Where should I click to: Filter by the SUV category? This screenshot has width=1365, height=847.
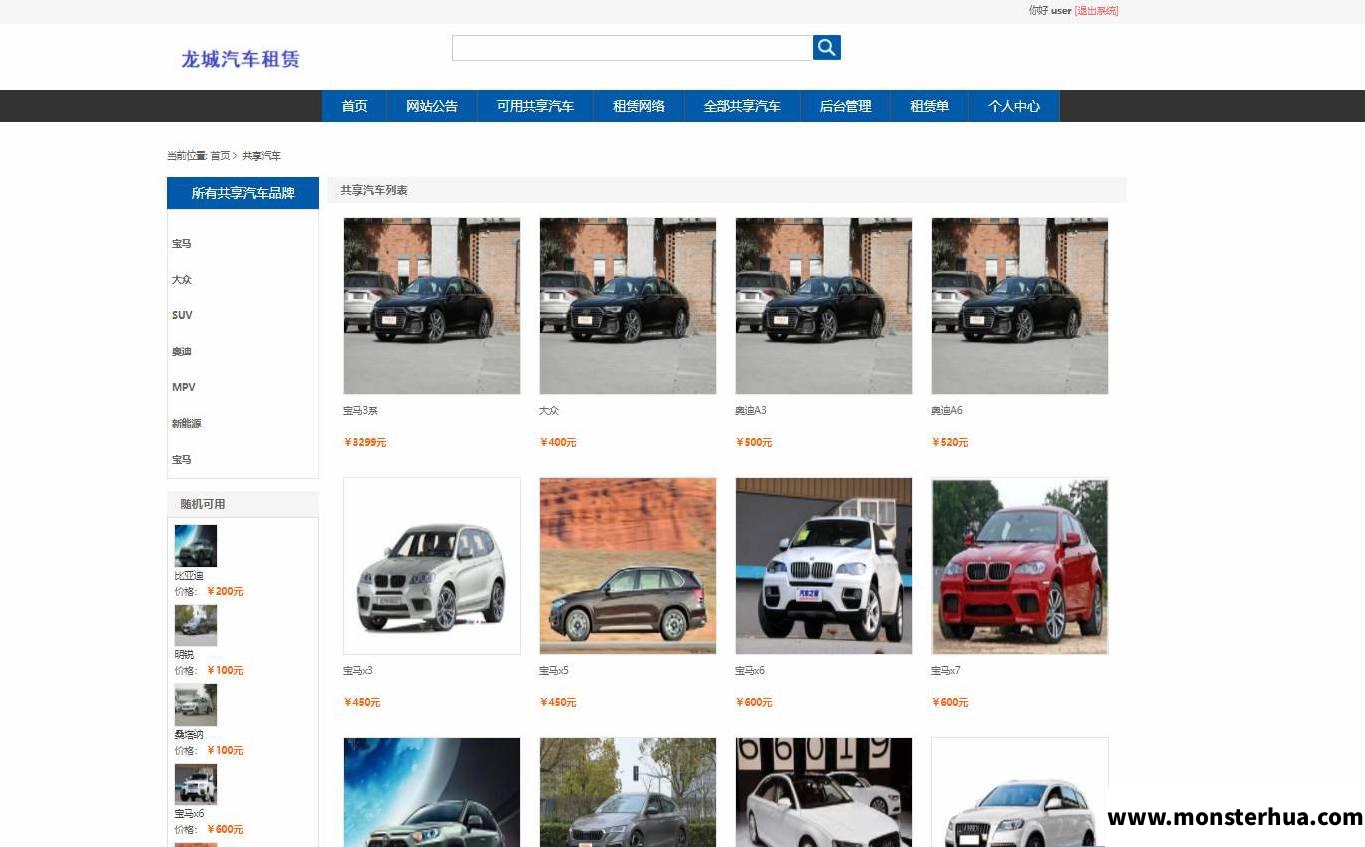tap(182, 315)
